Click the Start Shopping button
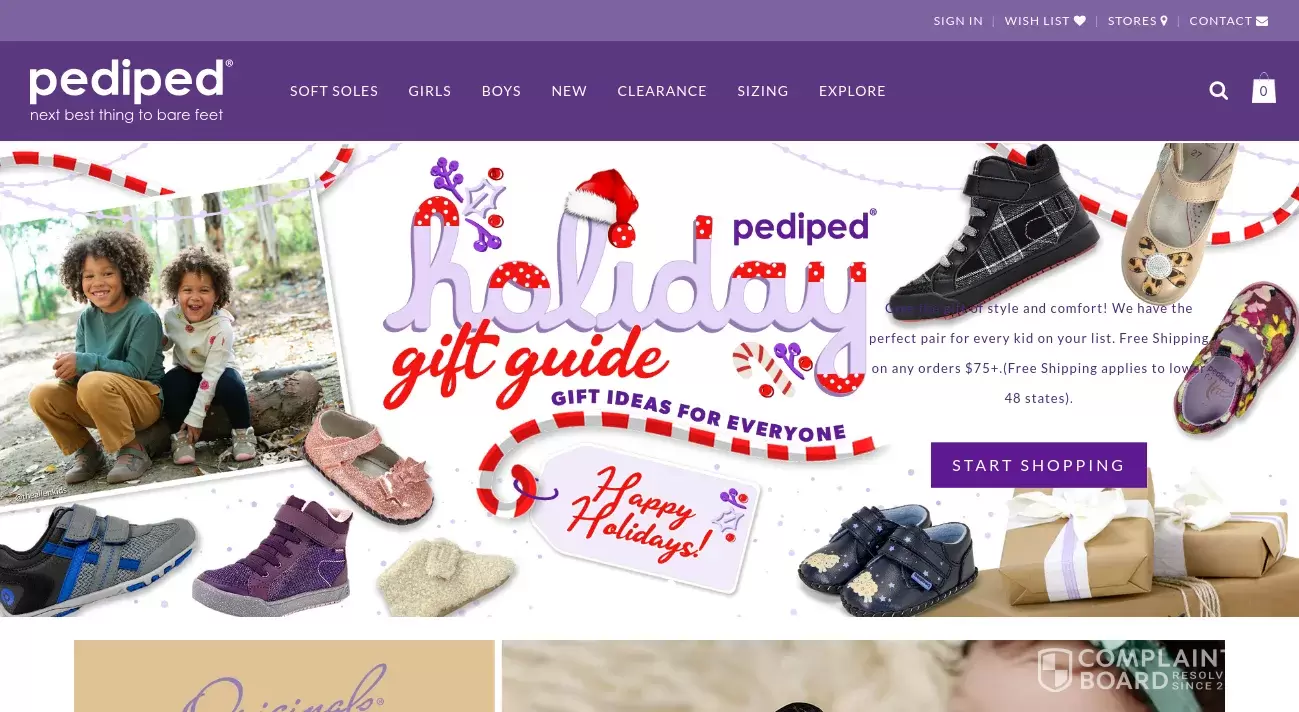 coord(1039,465)
